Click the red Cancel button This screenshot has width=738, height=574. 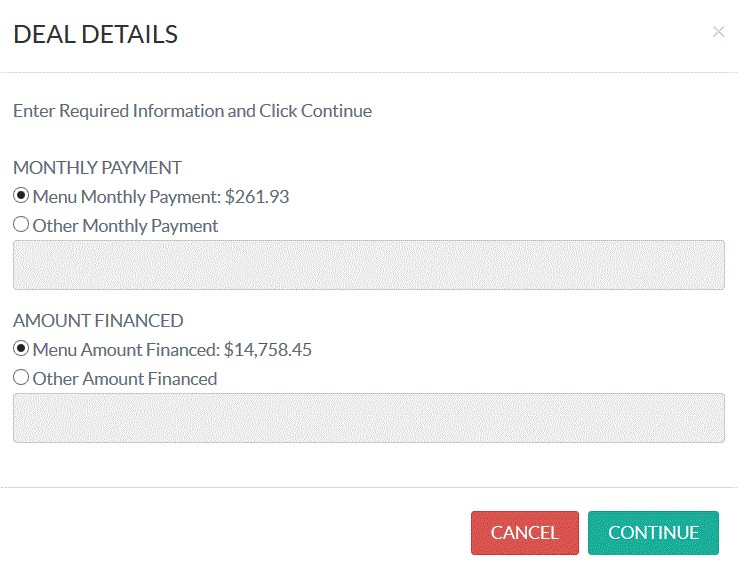[525, 533]
